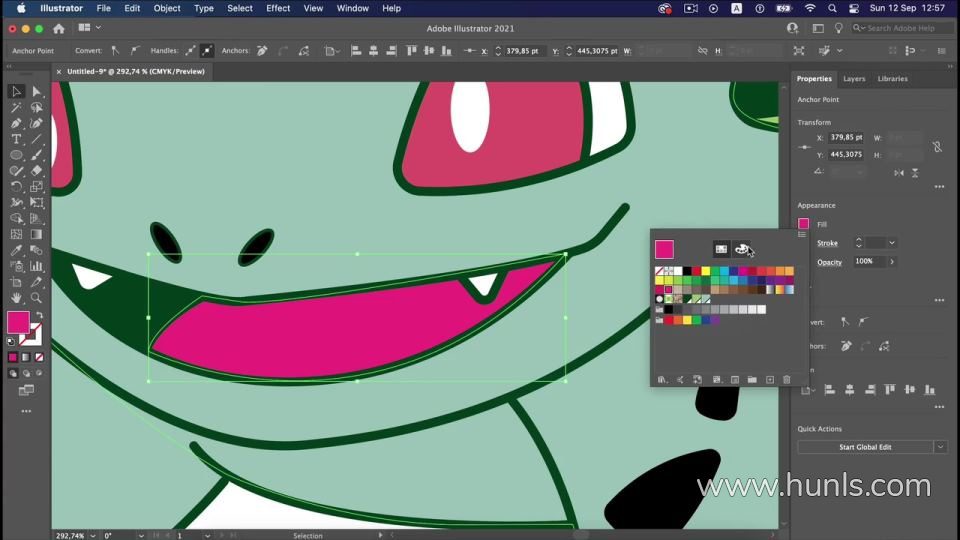Create New Color Group folder icon
The height and width of the screenshot is (540, 960).
pyautogui.click(x=752, y=380)
